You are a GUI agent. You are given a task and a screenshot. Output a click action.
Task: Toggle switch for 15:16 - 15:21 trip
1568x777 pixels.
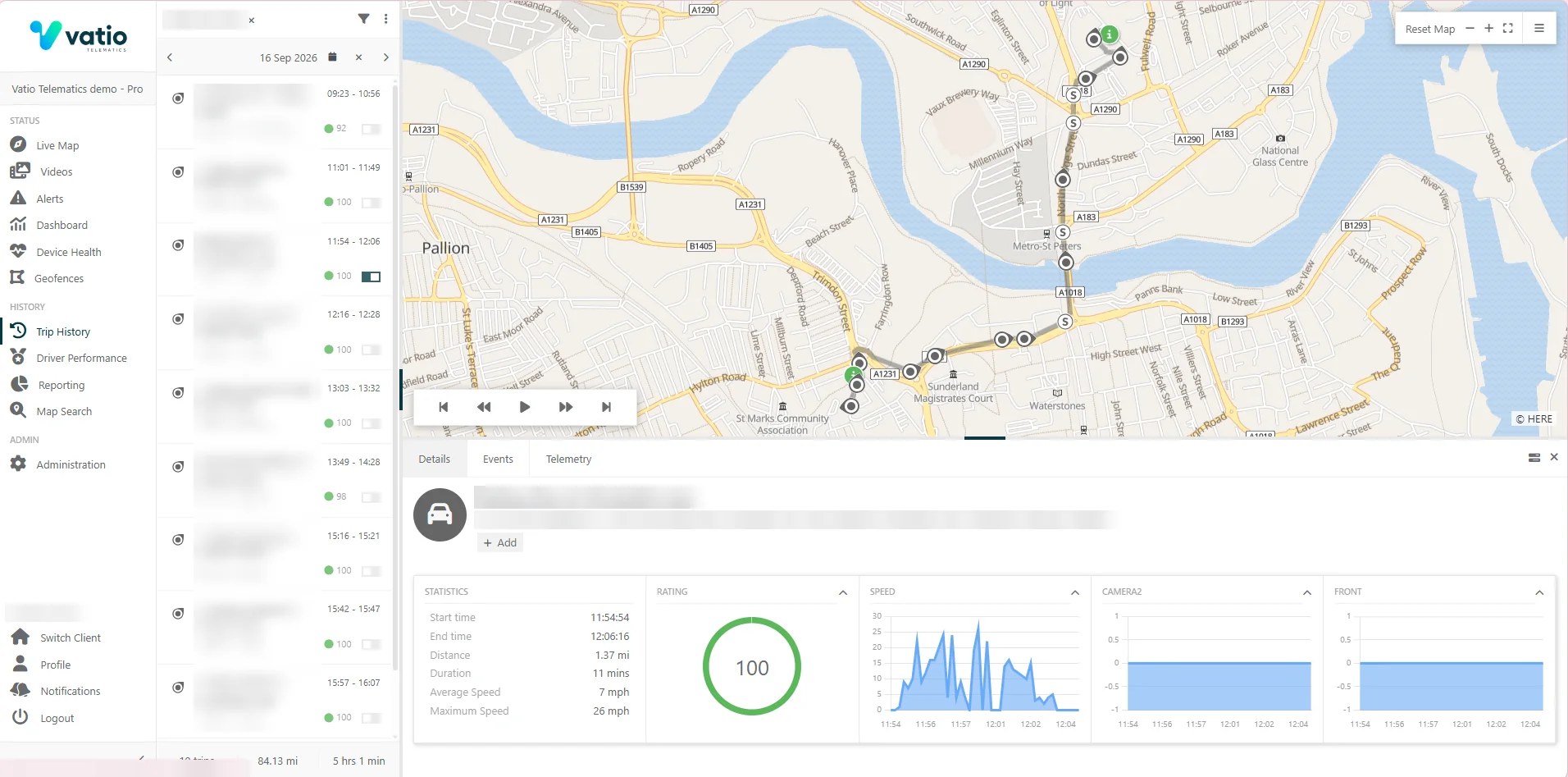(371, 571)
